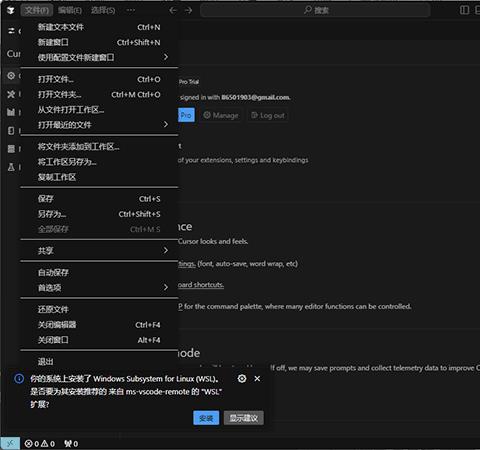Select the flask icon in settings sidebar
Viewport: 480px width, 450px height.
coord(11,167)
